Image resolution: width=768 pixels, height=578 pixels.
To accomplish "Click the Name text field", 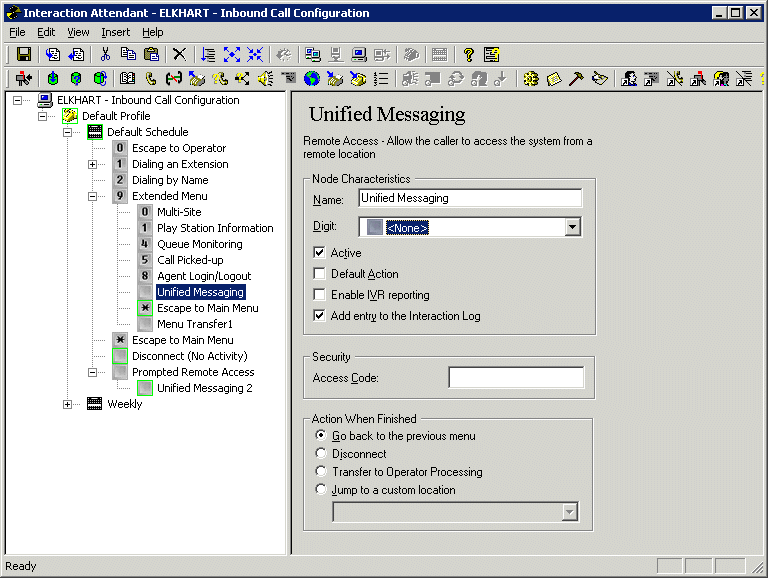I will click(469, 198).
